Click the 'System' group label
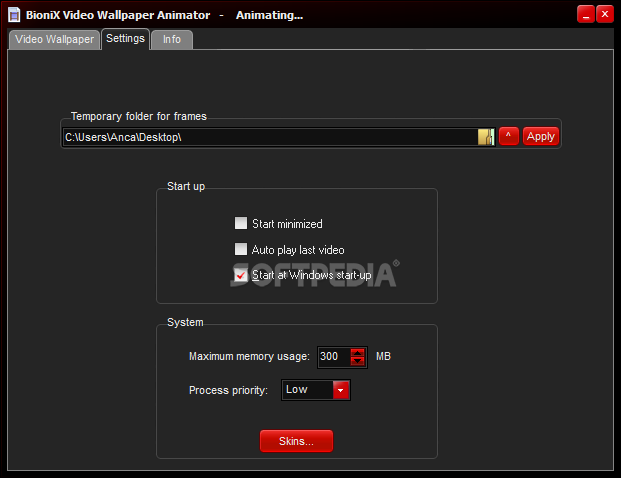The width and height of the screenshot is (621, 478). click(185, 322)
